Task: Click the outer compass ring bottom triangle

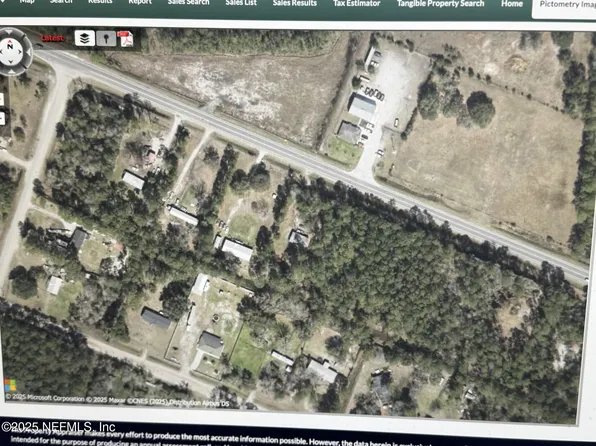Action: [11, 71]
